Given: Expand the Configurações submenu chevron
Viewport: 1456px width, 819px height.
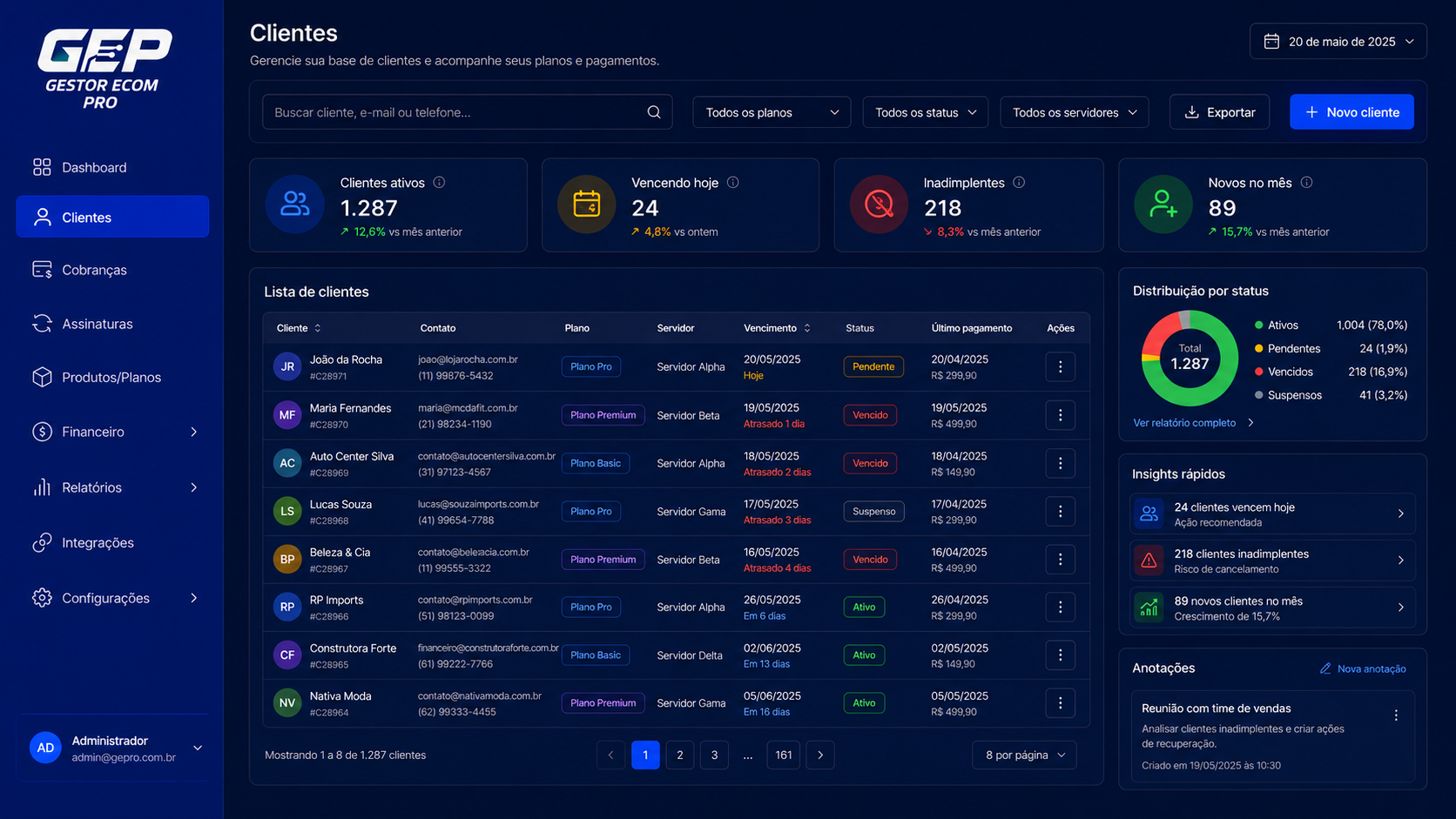Looking at the screenshot, I should pyautogui.click(x=193, y=598).
